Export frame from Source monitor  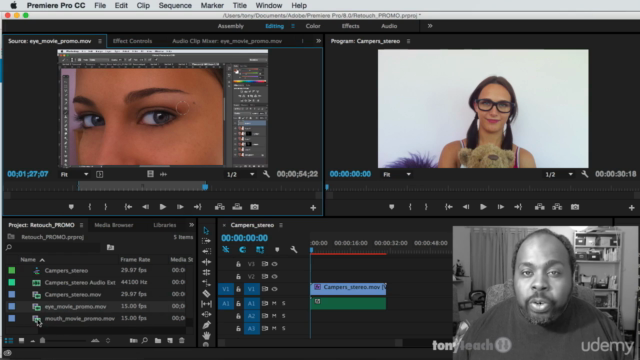click(254, 207)
